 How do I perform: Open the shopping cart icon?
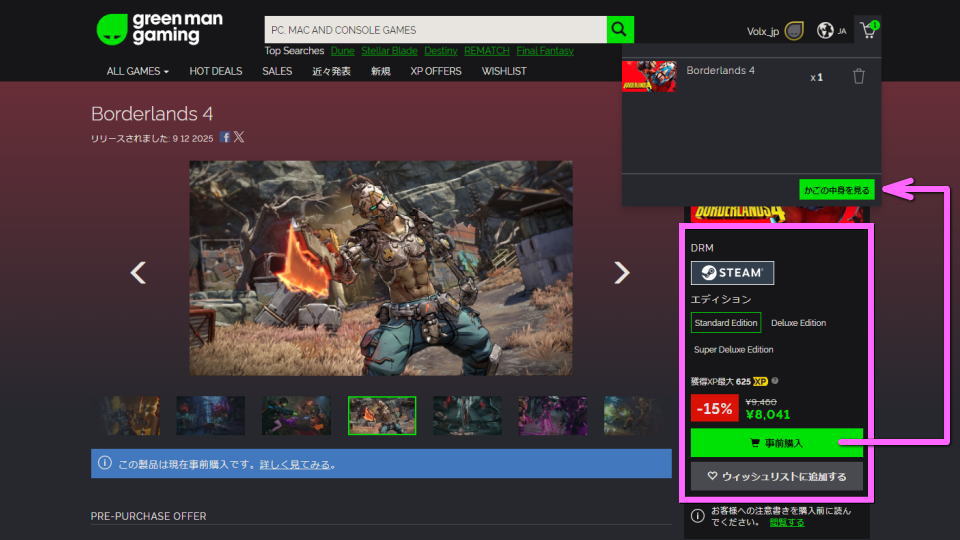tap(868, 30)
